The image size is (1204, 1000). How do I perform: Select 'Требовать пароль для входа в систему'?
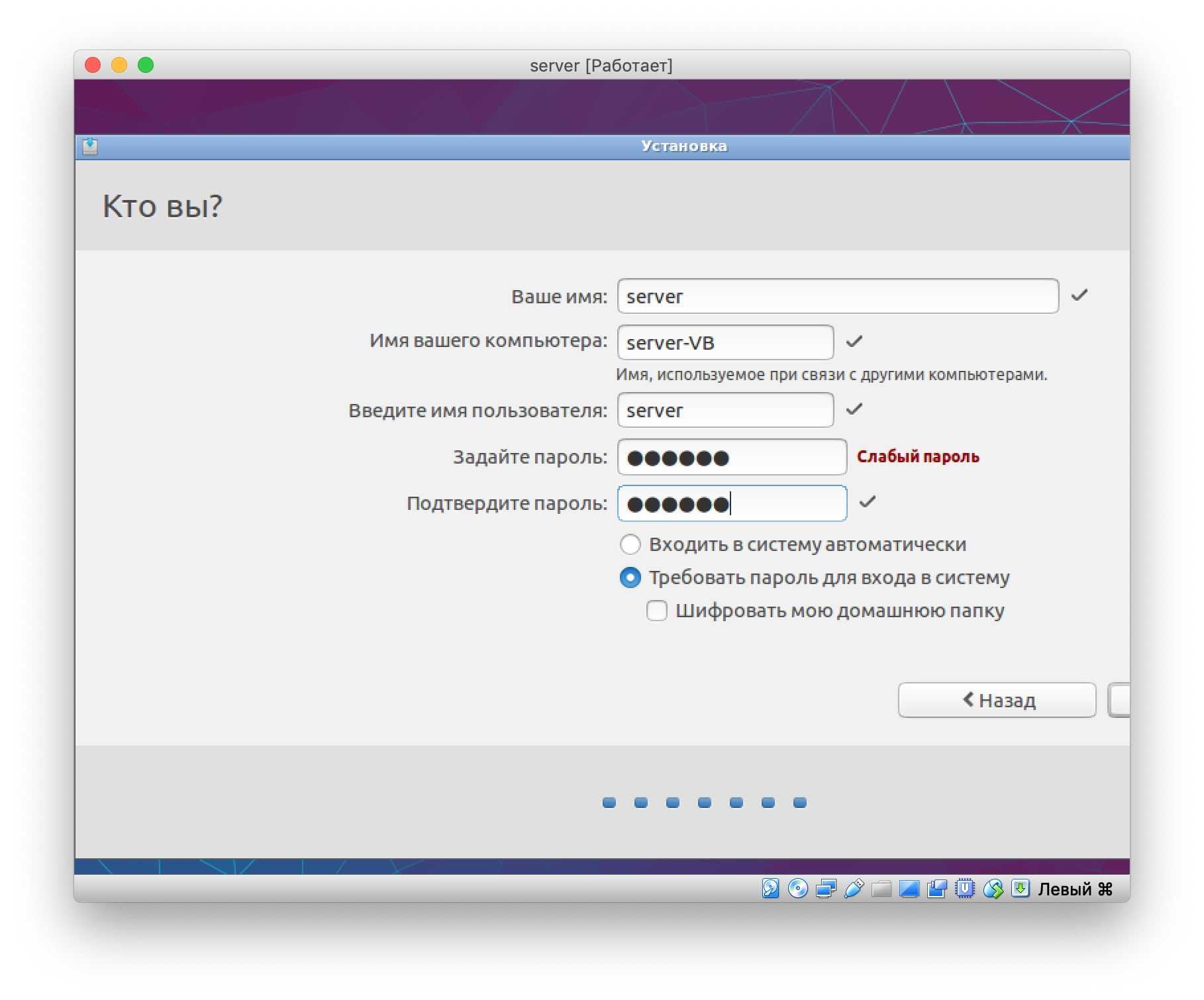pos(630,577)
